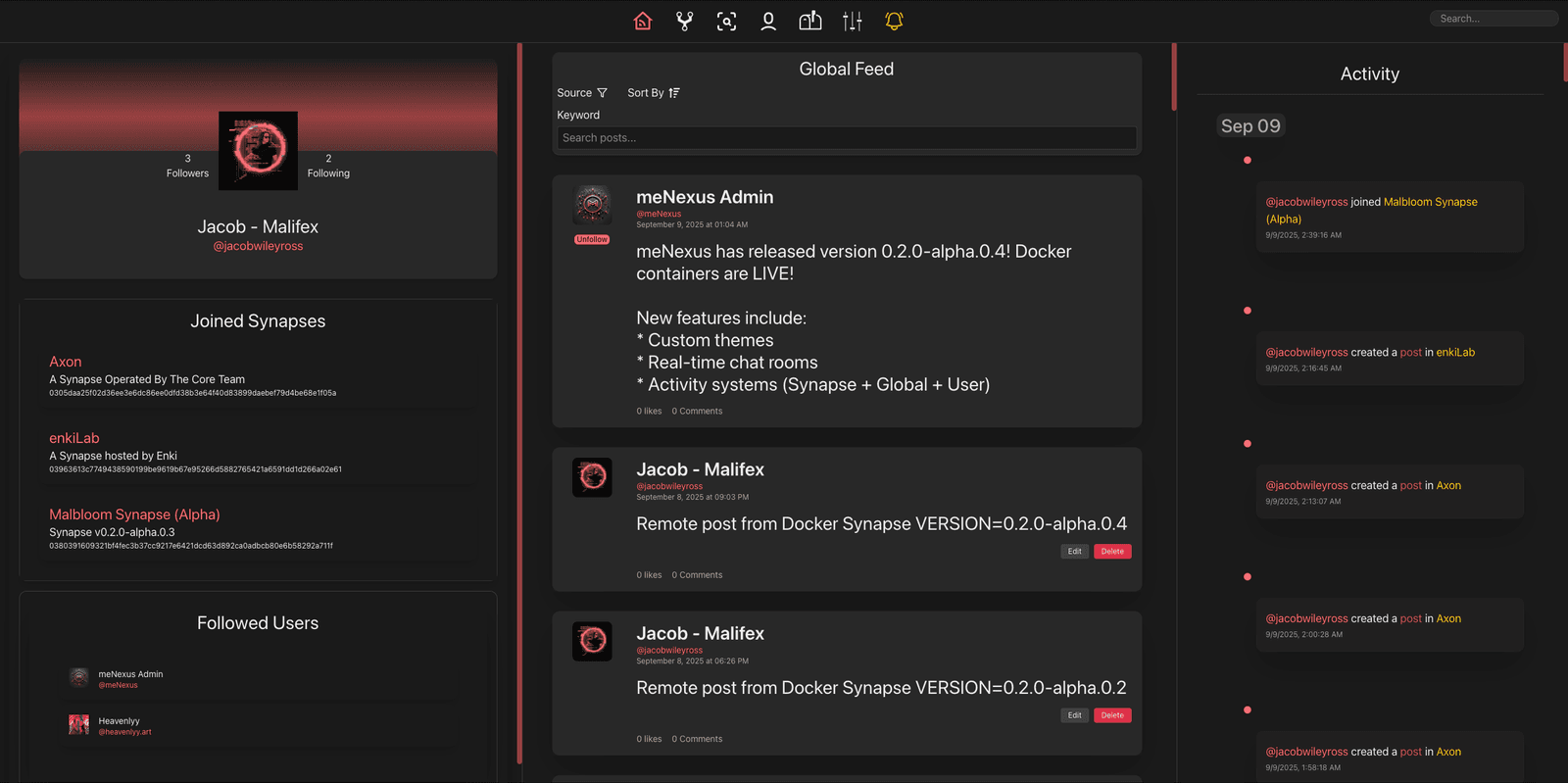Click the @heavenlyy.art handle in Followed Users
This screenshot has width=1568, height=783.
(x=124, y=732)
